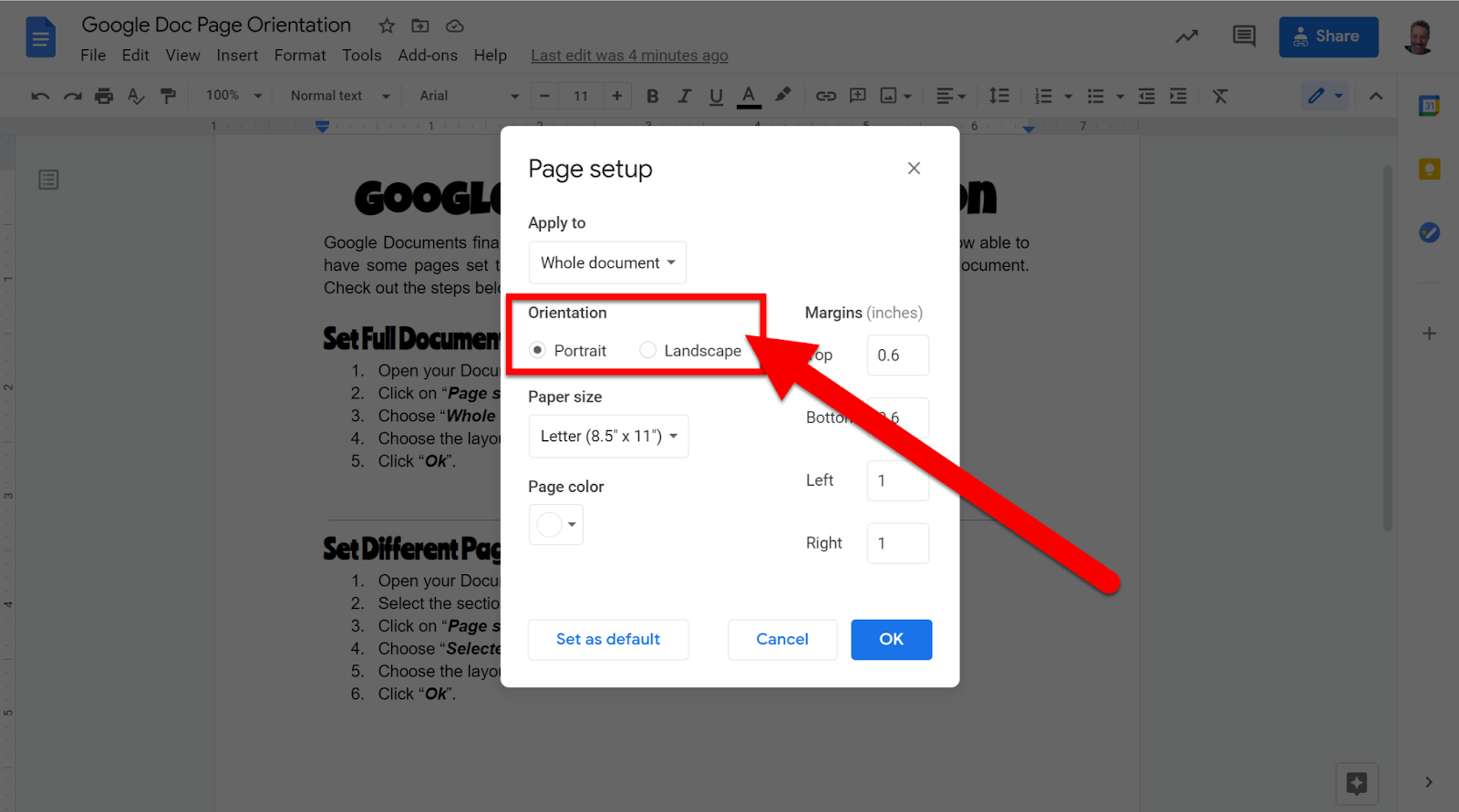Select Landscape orientation
The width and height of the screenshot is (1459, 812).
click(647, 350)
